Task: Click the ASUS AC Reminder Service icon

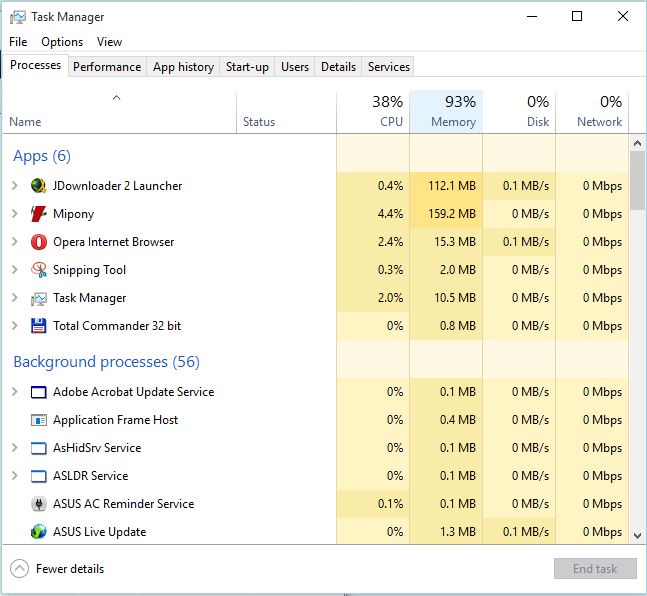Action: click(38, 504)
